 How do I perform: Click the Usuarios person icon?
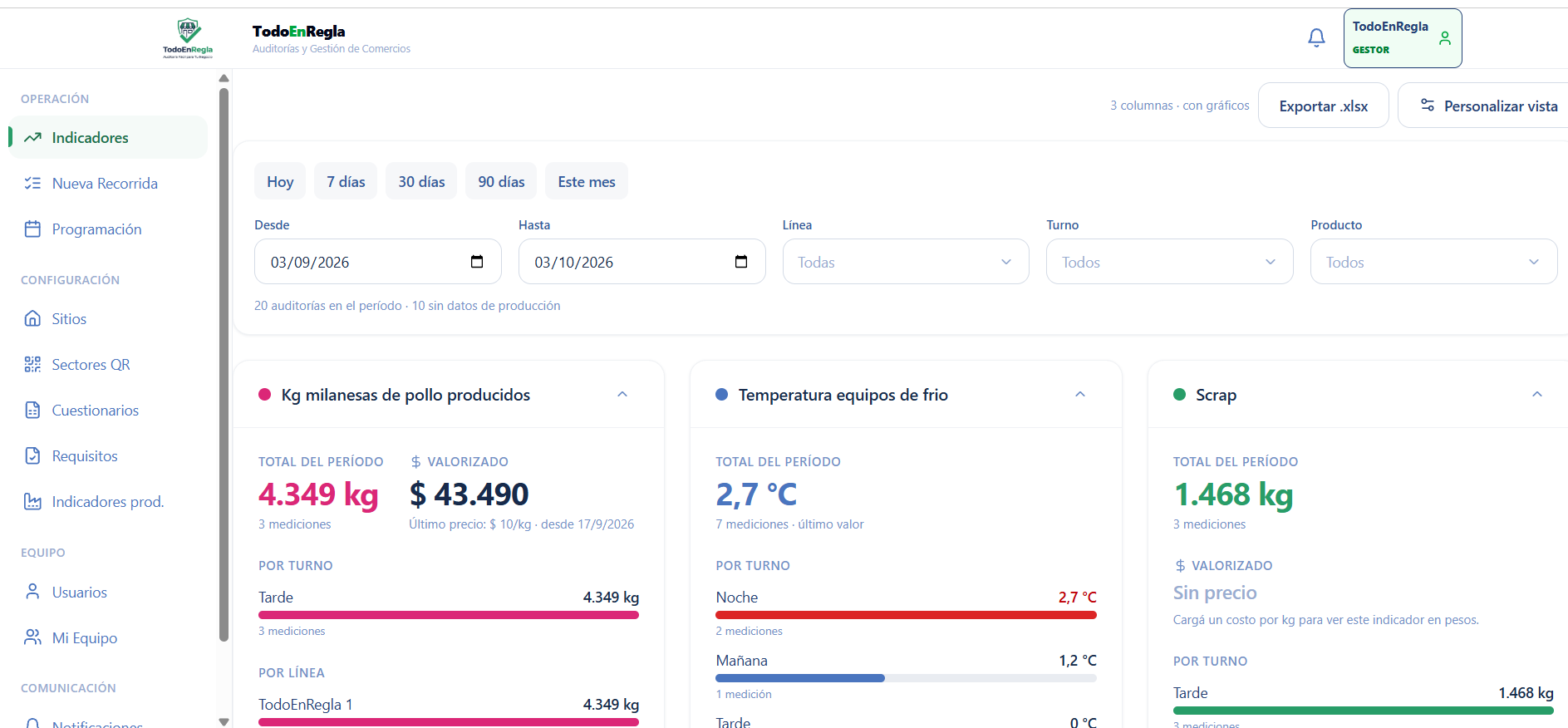[x=32, y=591]
